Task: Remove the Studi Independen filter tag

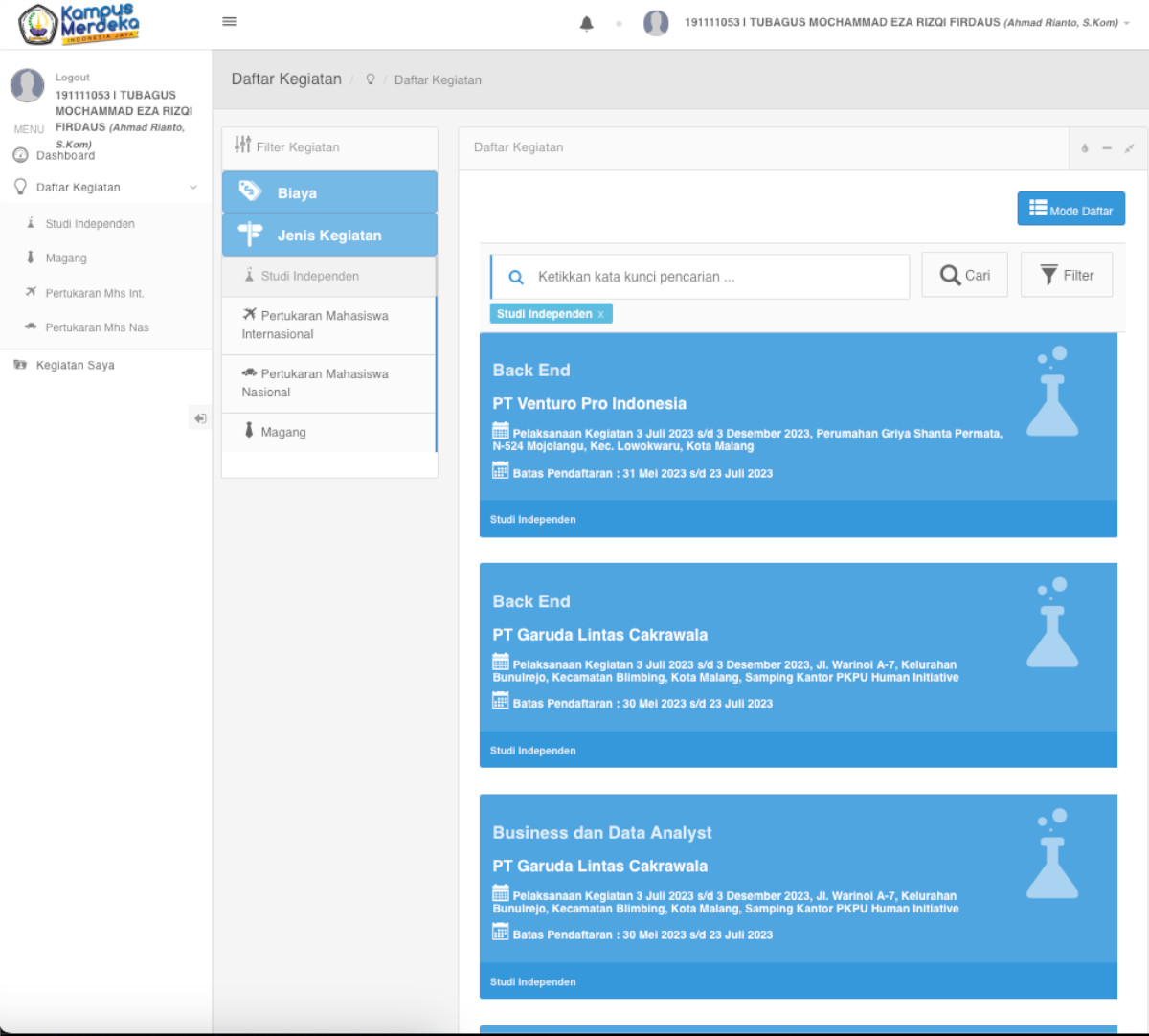Action: click(x=600, y=314)
